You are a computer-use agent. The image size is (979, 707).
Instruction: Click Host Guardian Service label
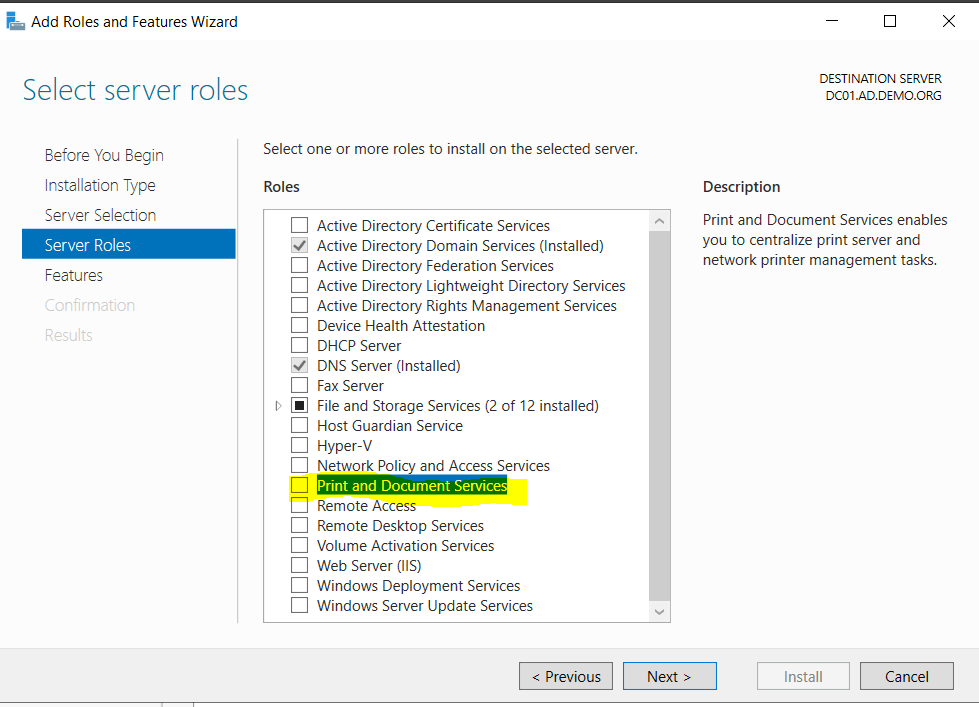(390, 425)
